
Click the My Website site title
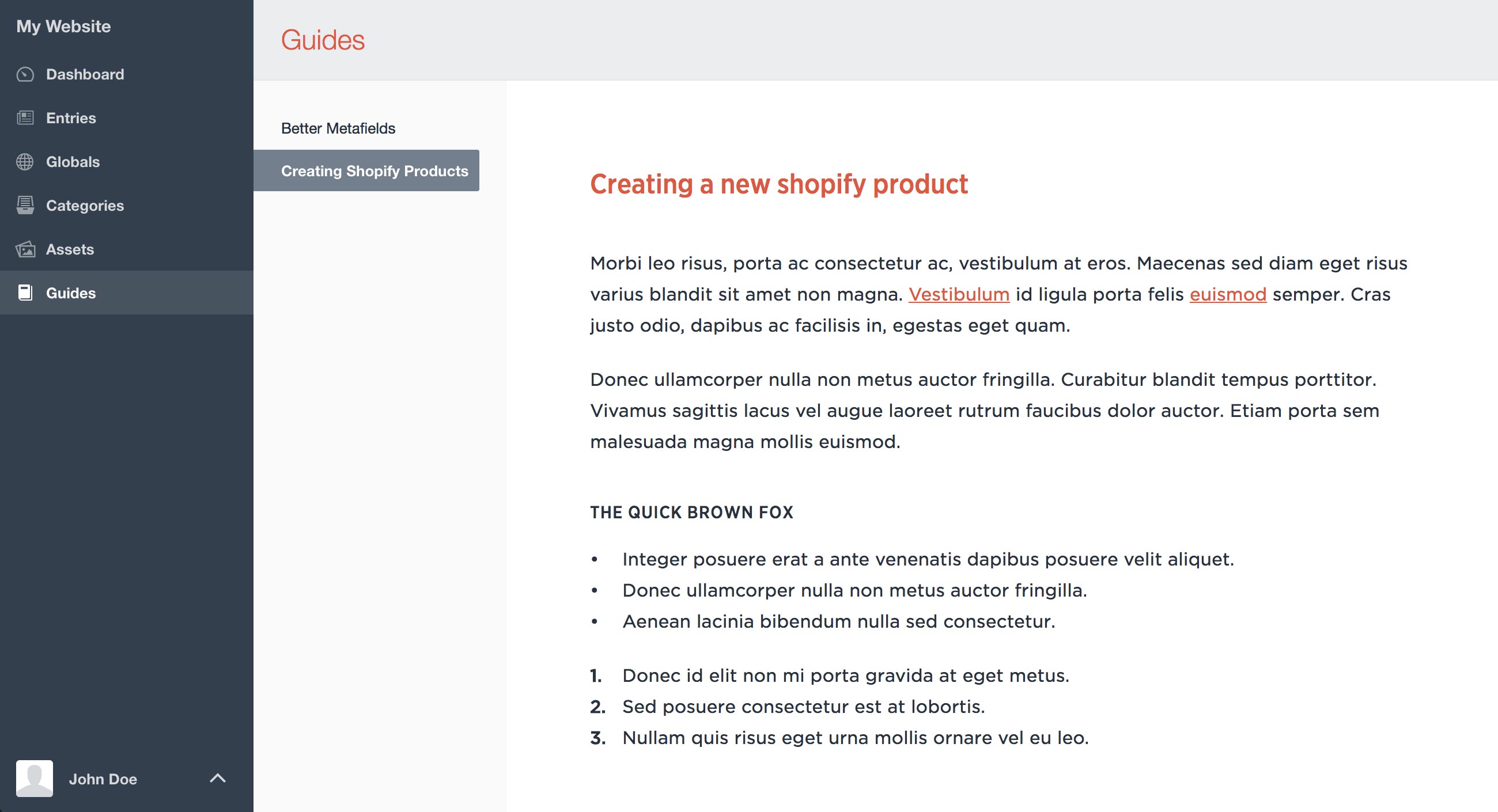(63, 26)
